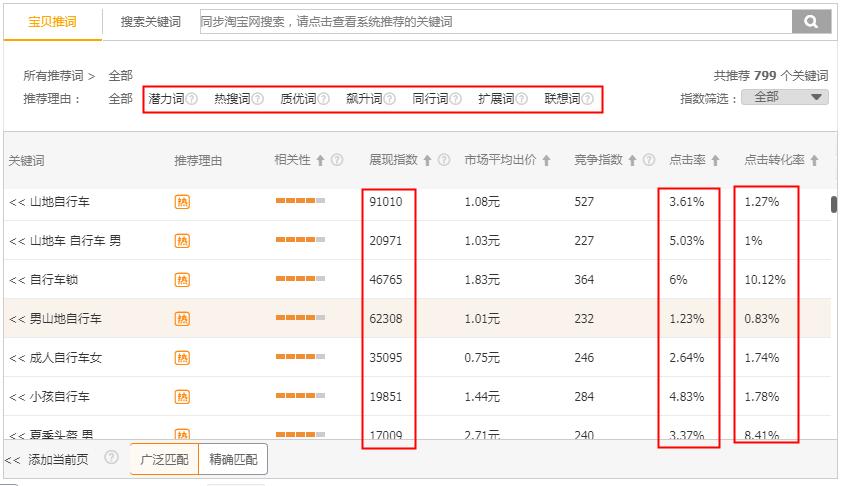
Task: Filter by 扩展词 reason
Action: (x=496, y=99)
